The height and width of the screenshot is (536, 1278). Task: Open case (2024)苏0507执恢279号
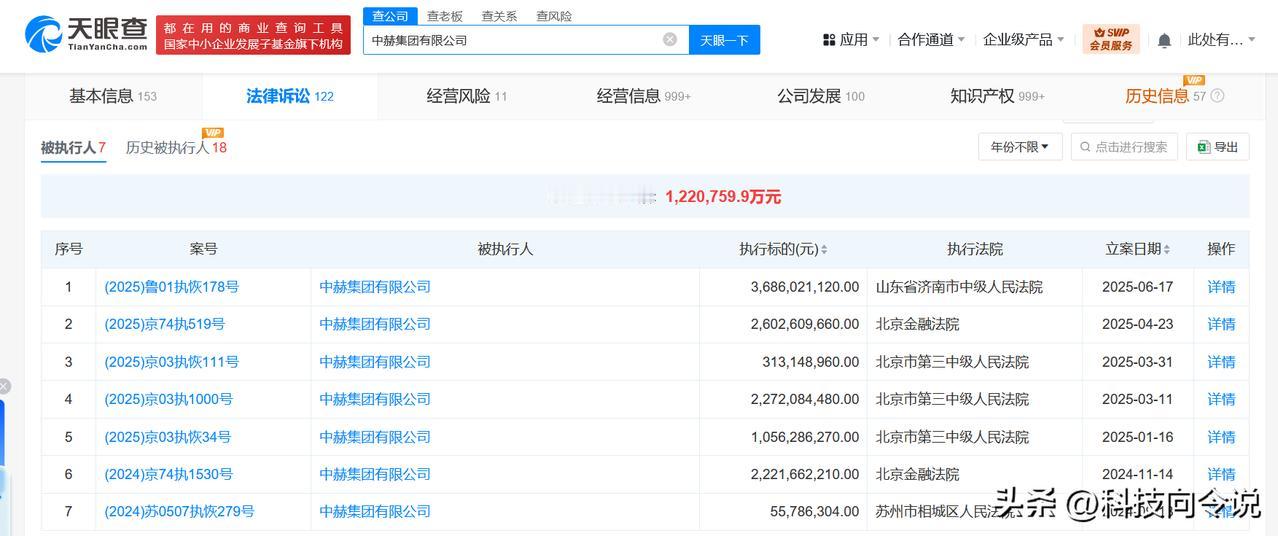pyautogui.click(x=180, y=511)
